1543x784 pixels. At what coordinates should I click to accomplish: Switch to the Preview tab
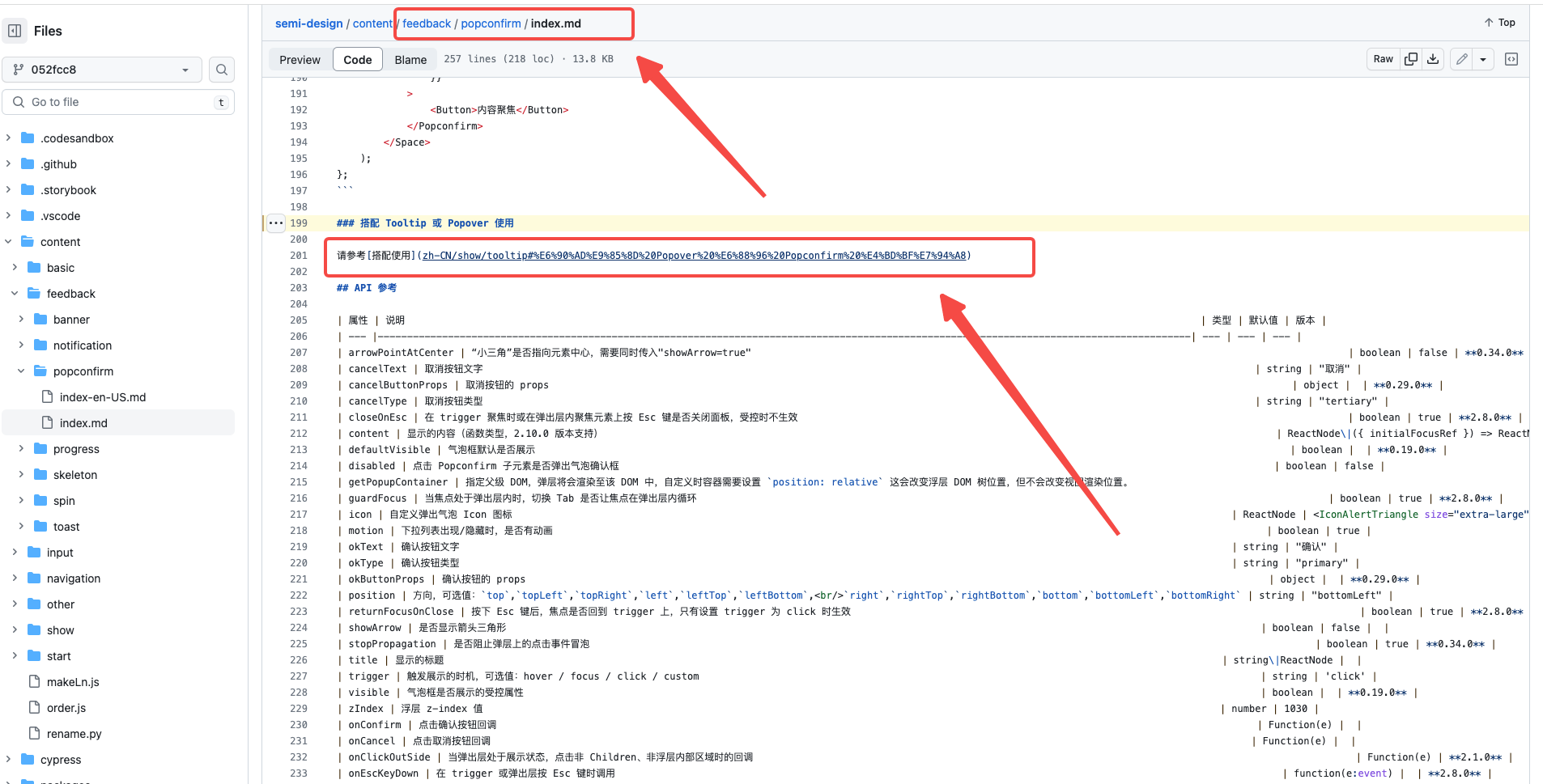(300, 58)
